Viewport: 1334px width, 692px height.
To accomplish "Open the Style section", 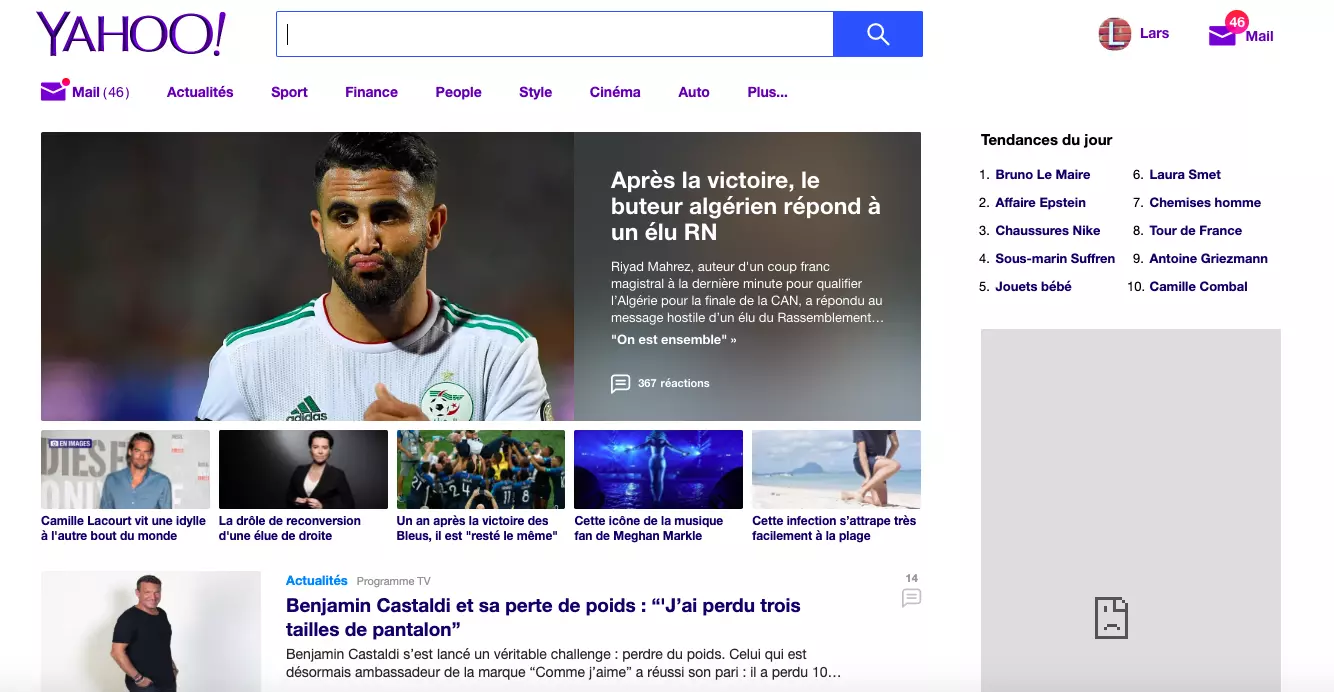I will (x=535, y=92).
